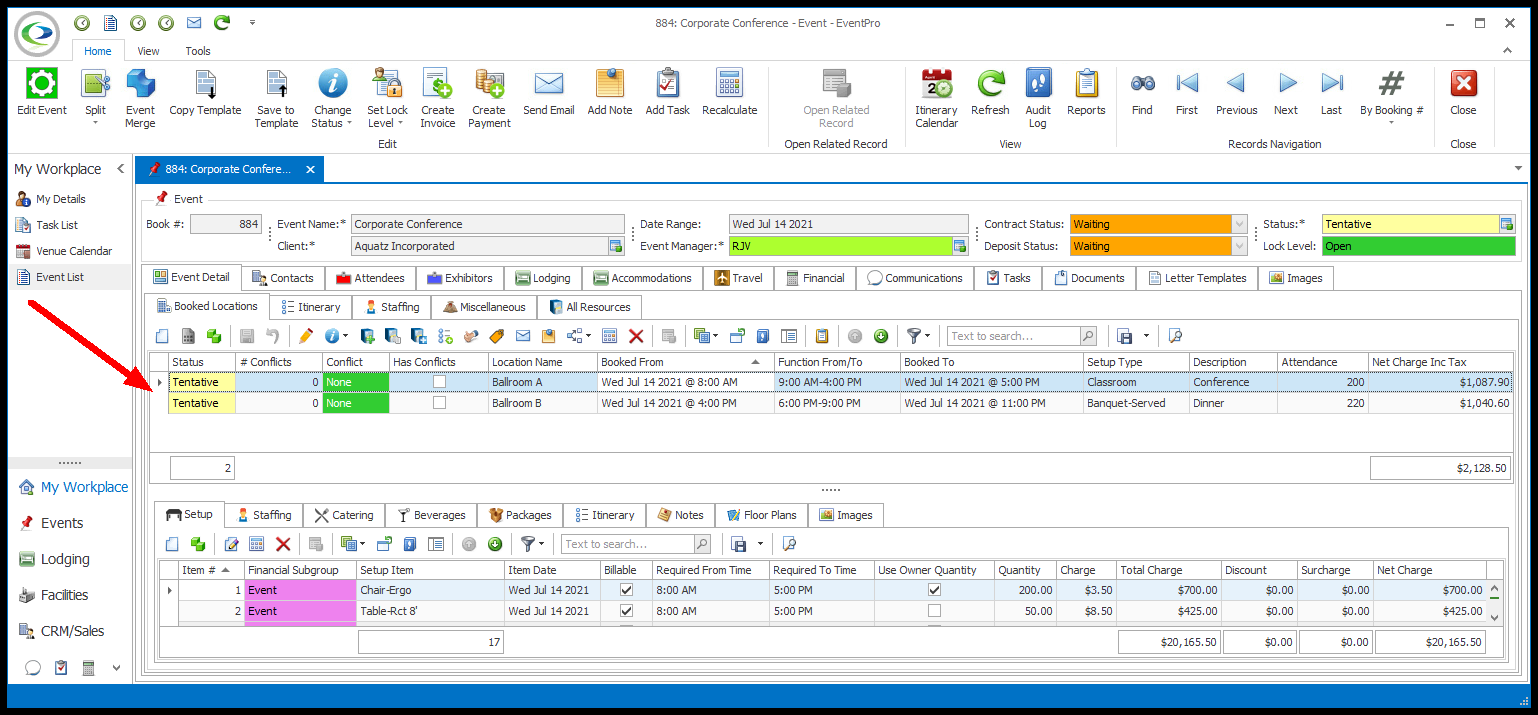
Task: Click the Event Name field Corporate Conference
Action: (x=488, y=224)
